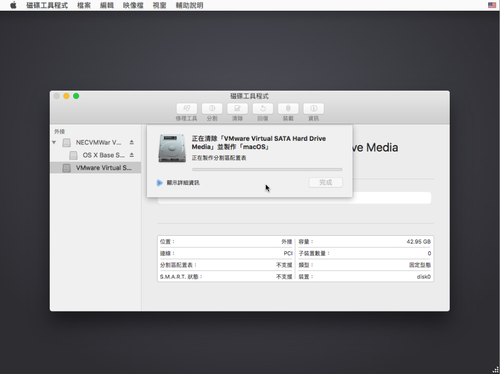
Task: Click the 固定型態 type value
Action: (x=420, y=265)
